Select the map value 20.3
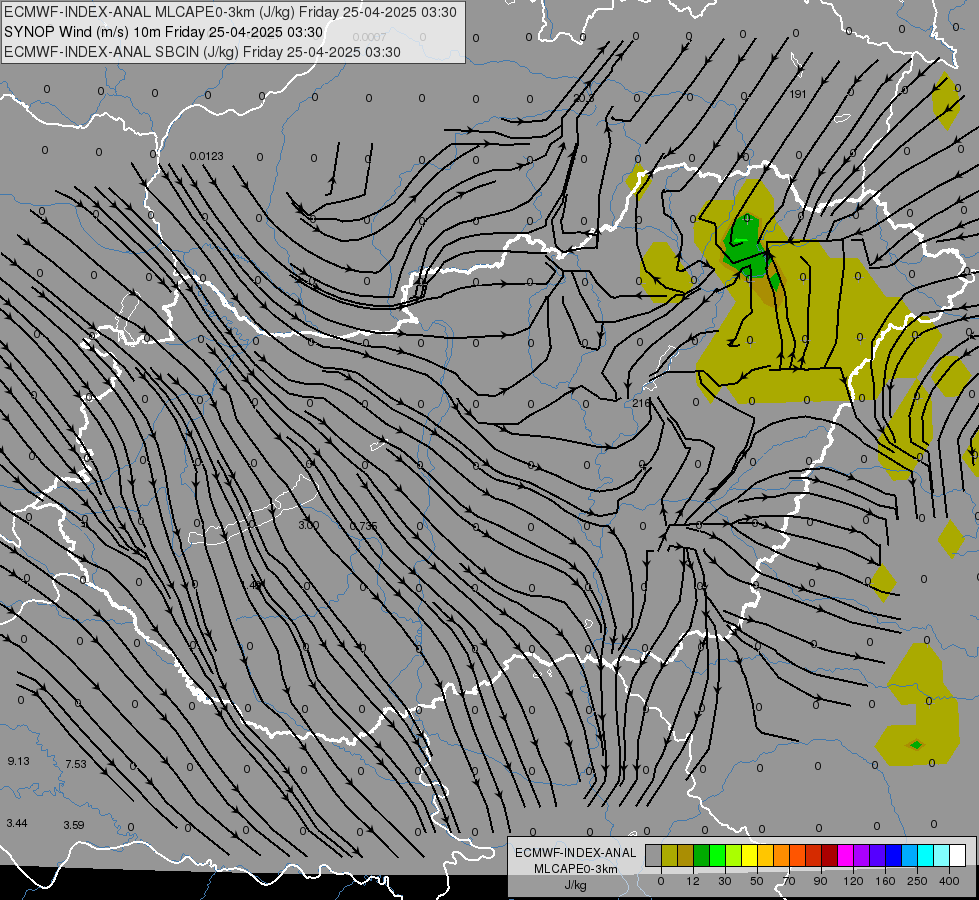 pos(584,99)
